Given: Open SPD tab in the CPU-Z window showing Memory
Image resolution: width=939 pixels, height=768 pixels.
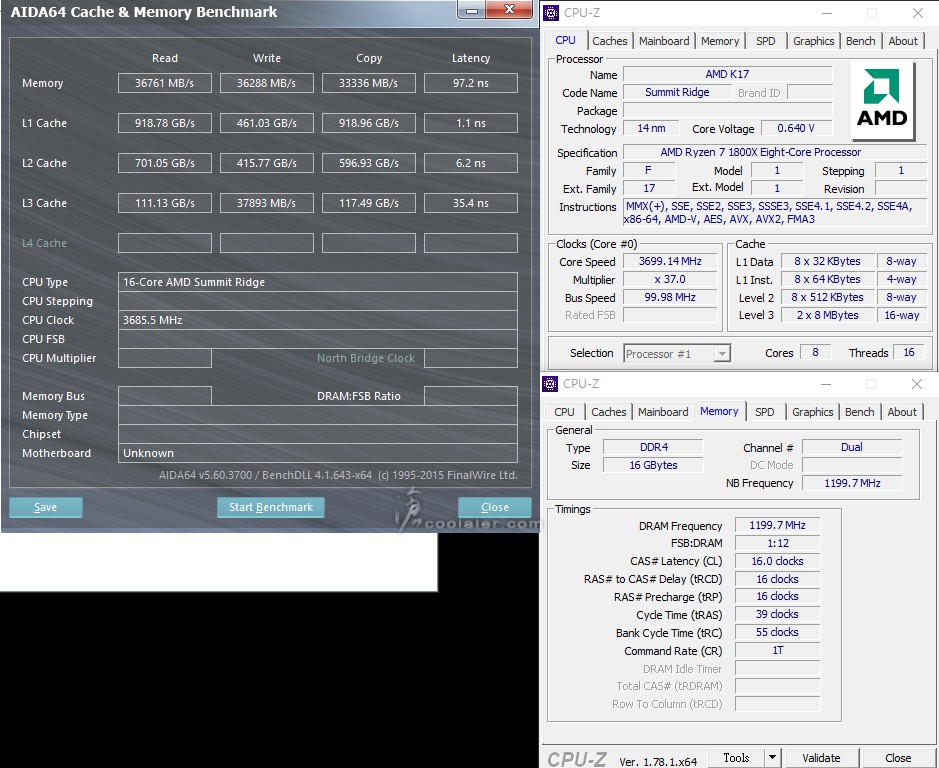Looking at the screenshot, I should tap(764, 412).
